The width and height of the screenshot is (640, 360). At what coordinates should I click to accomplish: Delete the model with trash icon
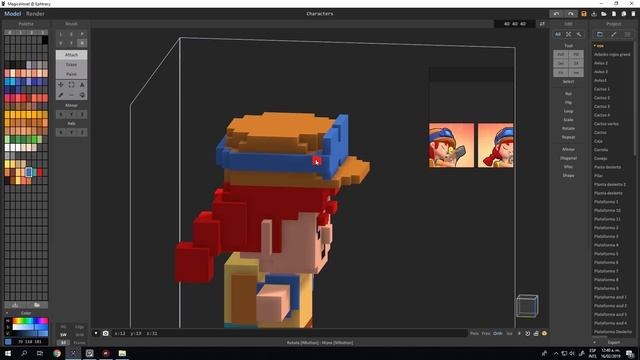click(633, 14)
